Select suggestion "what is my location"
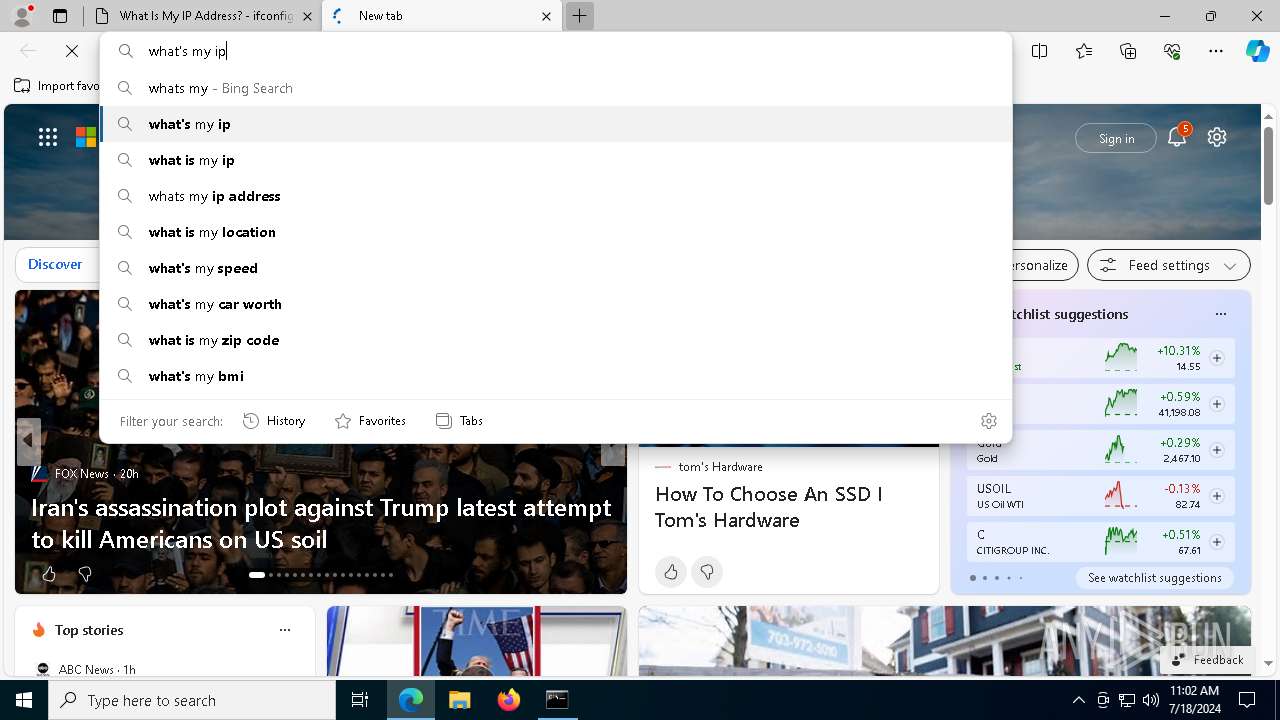 (x=556, y=232)
